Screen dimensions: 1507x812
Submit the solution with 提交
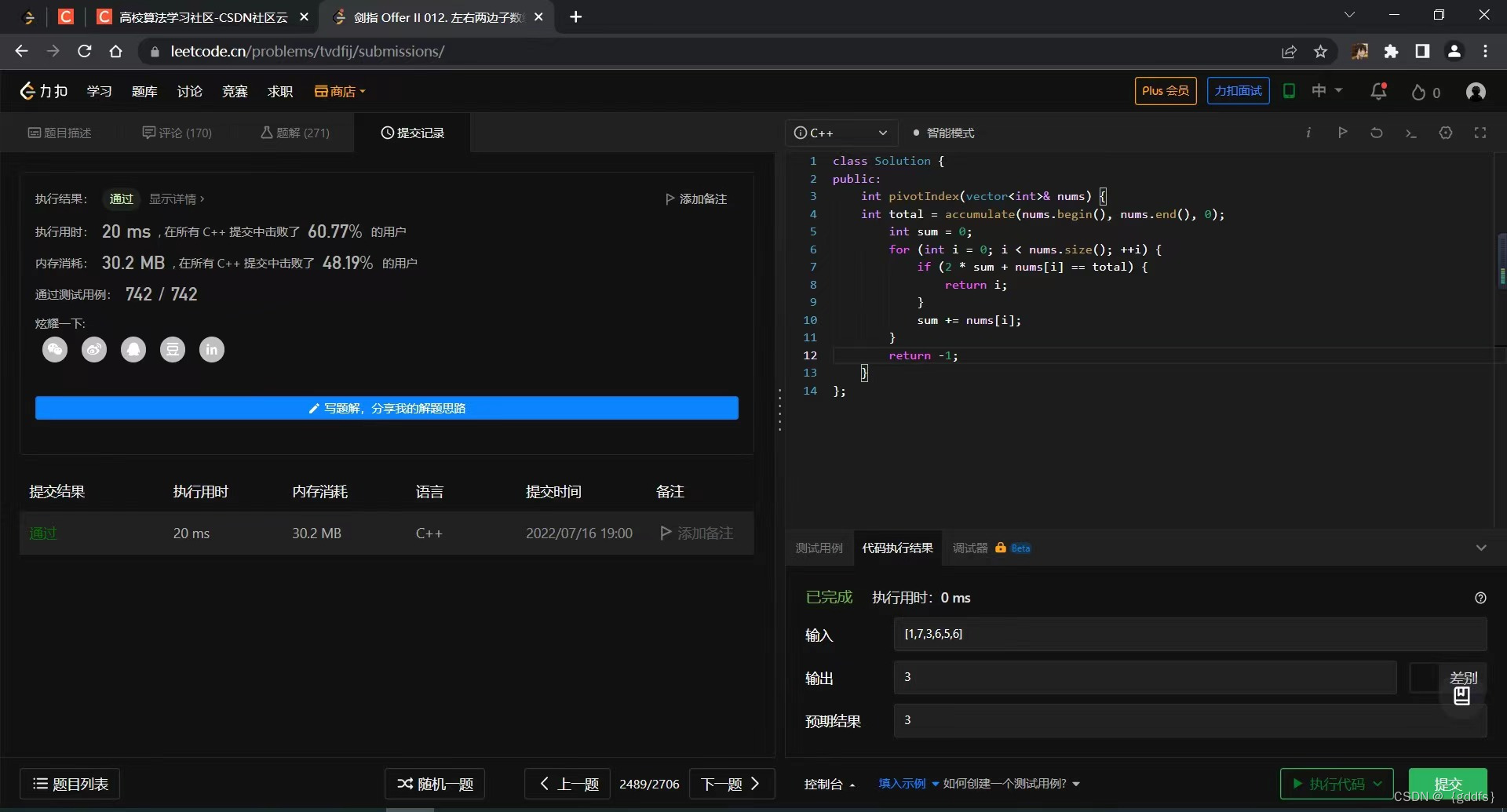pos(1448,784)
